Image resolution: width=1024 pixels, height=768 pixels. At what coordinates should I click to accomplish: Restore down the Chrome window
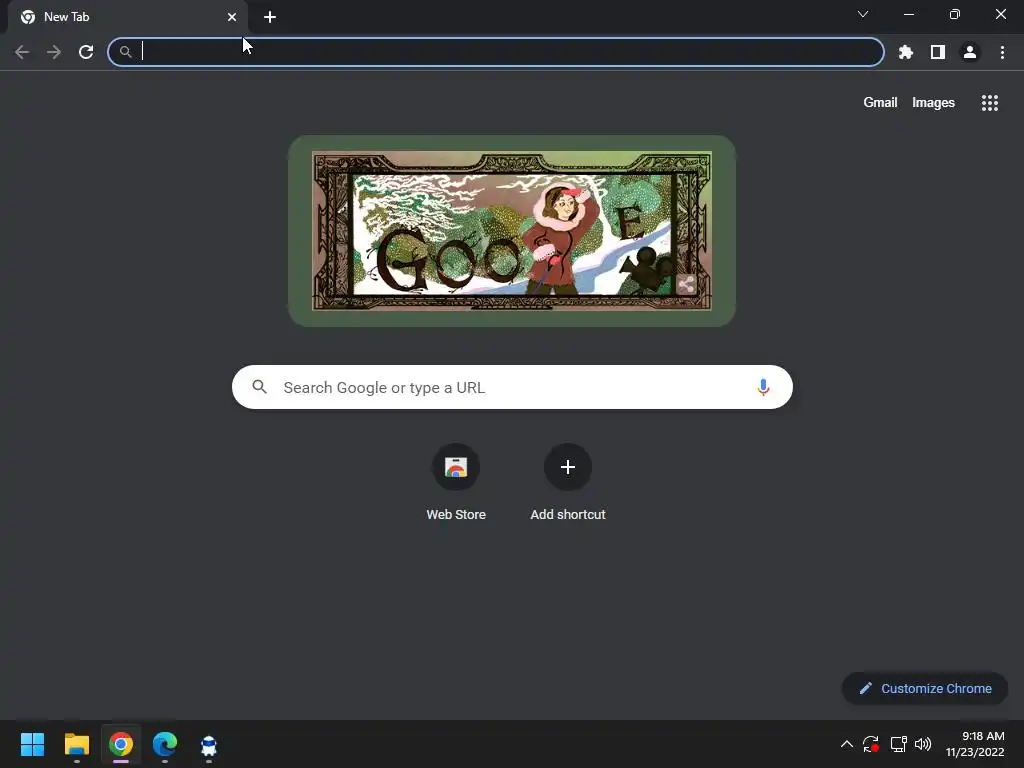coord(954,14)
